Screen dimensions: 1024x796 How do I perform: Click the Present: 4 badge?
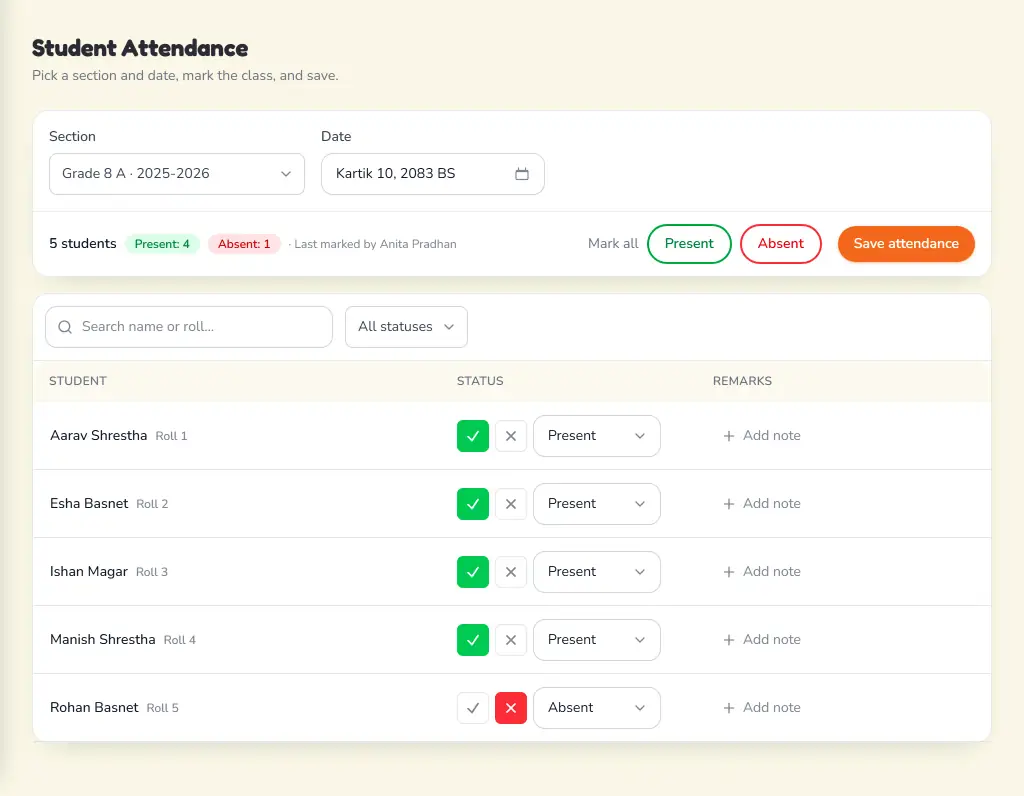pyautogui.click(x=162, y=244)
